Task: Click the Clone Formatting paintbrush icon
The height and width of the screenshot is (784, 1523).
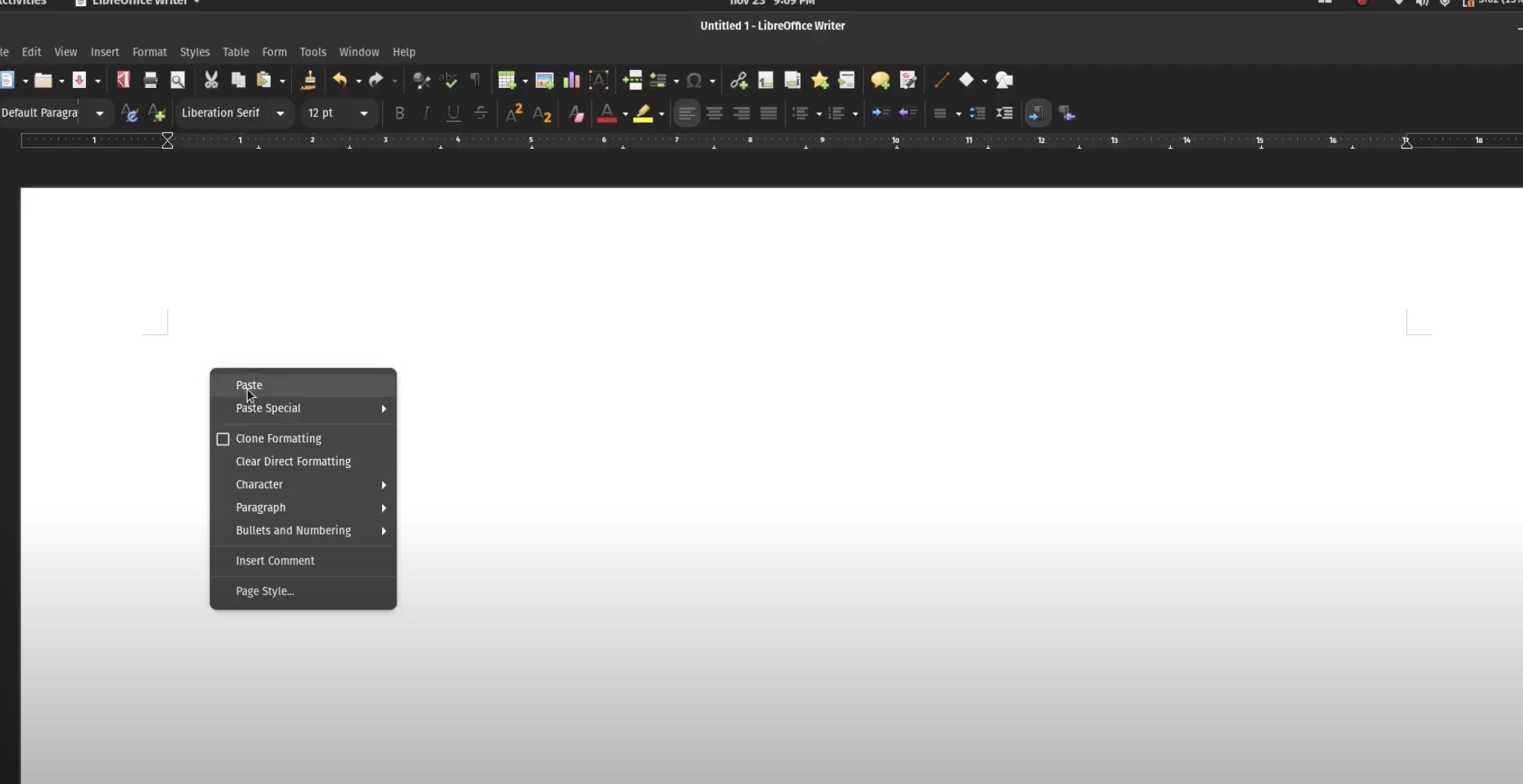Action: [309, 80]
